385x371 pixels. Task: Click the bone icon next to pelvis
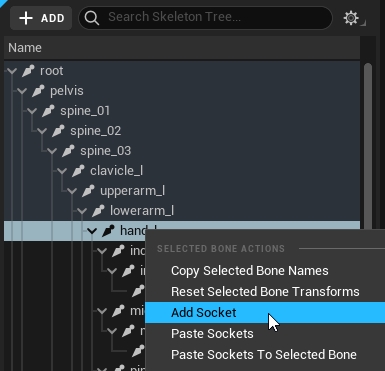pos(38,91)
